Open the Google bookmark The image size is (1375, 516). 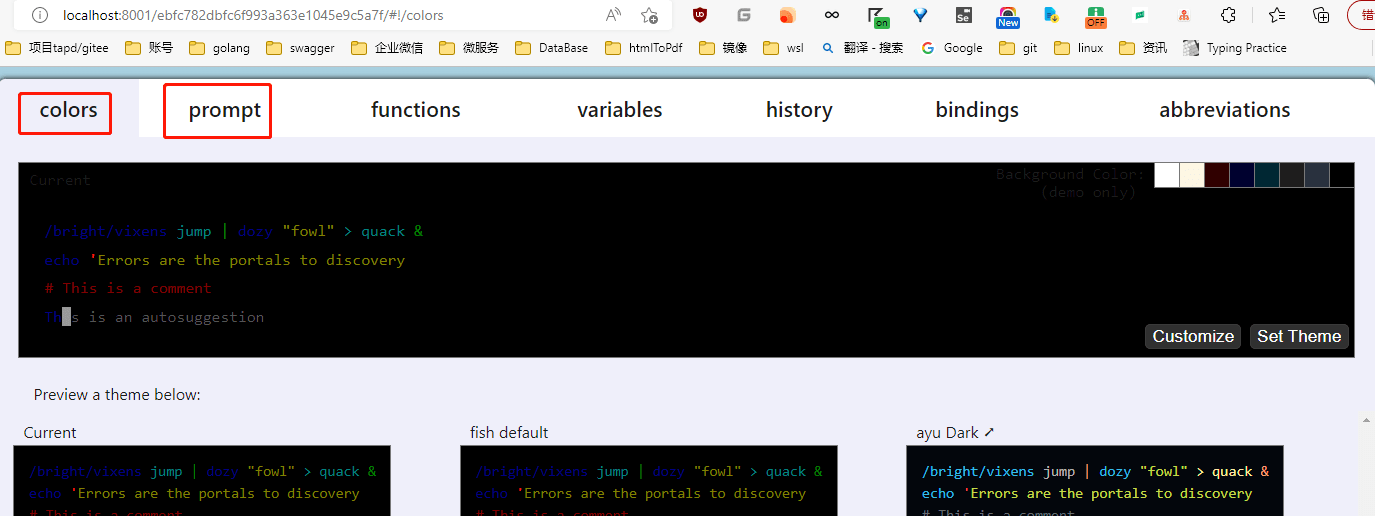point(951,48)
